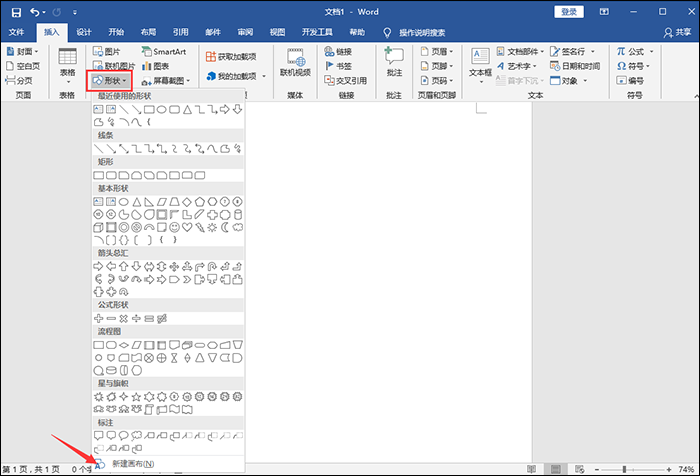Save the document using the disk icon

point(16,13)
